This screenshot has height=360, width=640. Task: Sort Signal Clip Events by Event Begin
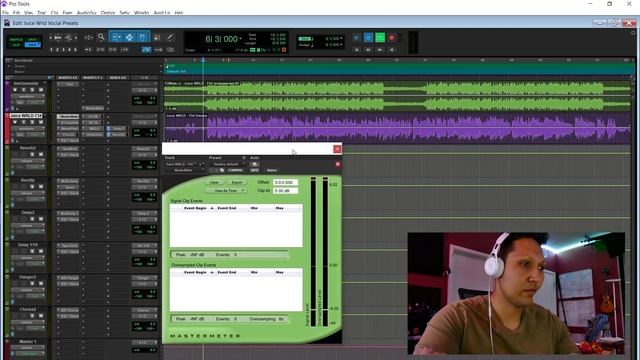point(195,208)
